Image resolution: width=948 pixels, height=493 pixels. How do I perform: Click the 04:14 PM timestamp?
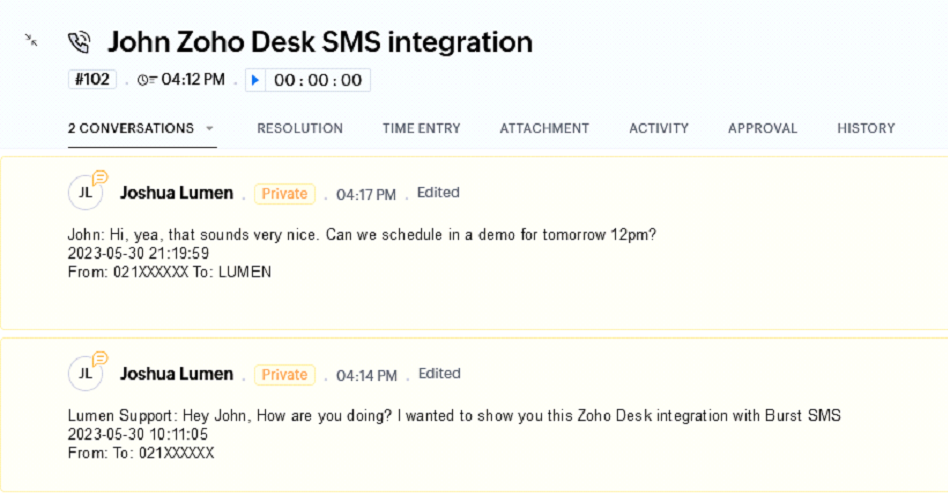click(366, 376)
